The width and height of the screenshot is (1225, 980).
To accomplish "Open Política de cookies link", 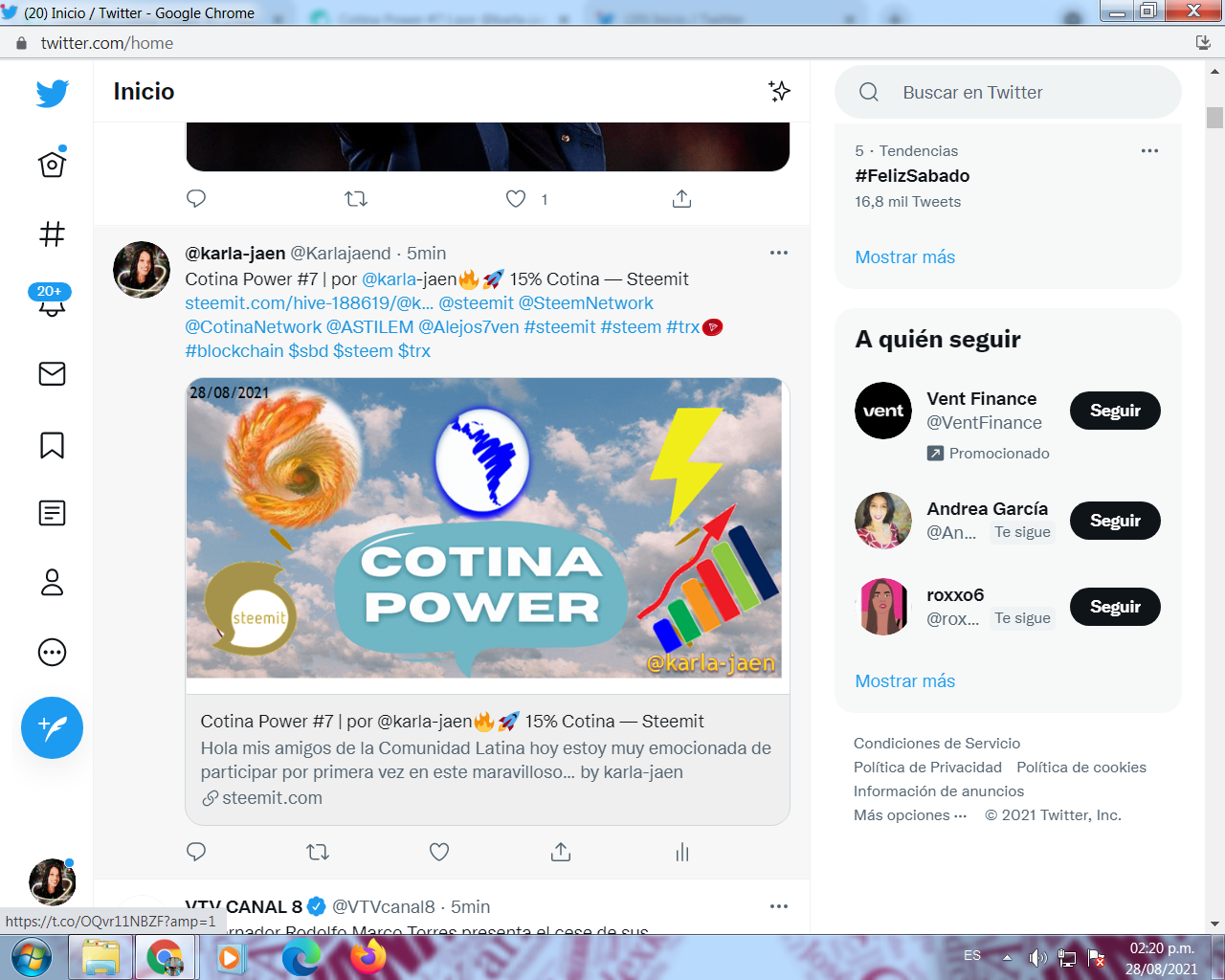I will click(x=1081, y=768).
